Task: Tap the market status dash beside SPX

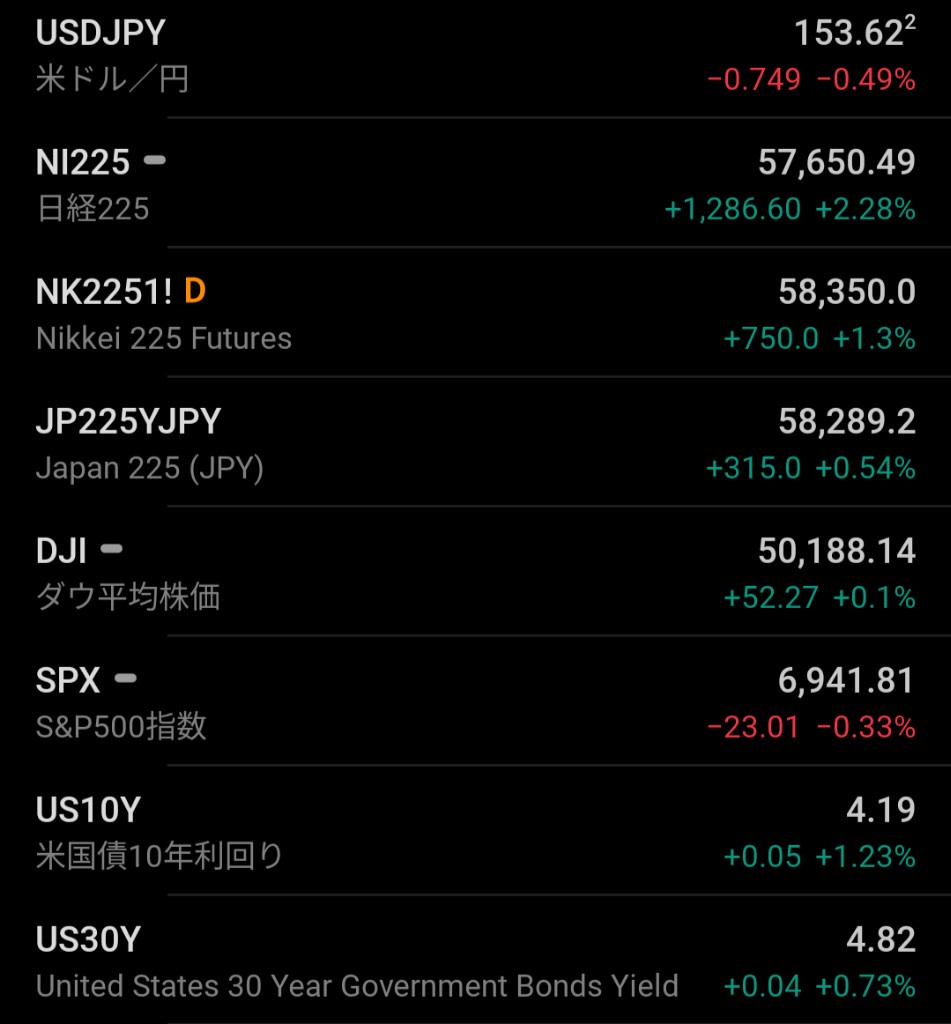Action: (125, 679)
